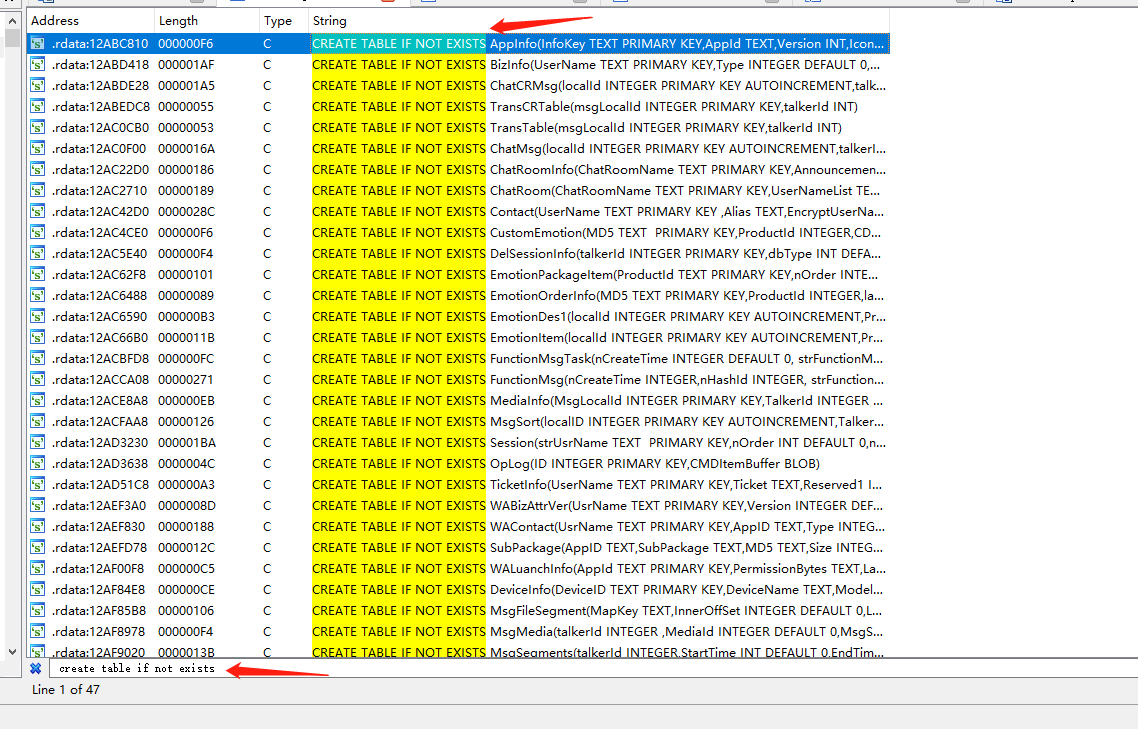Click the string icon beside the TicketInfo entry
Viewport: 1138px width, 729px height.
pyautogui.click(x=35, y=484)
